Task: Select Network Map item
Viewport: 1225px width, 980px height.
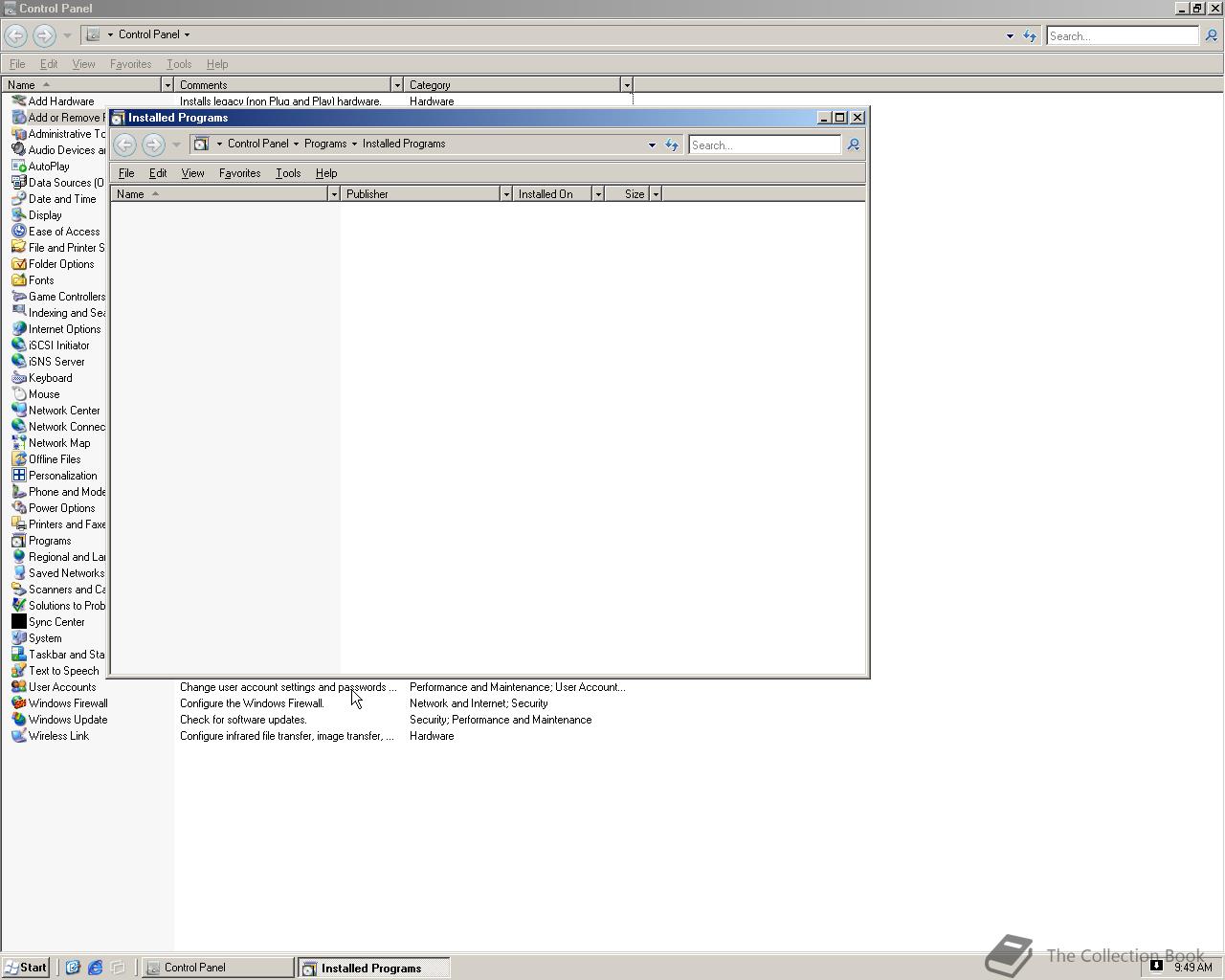Action: click(51, 443)
